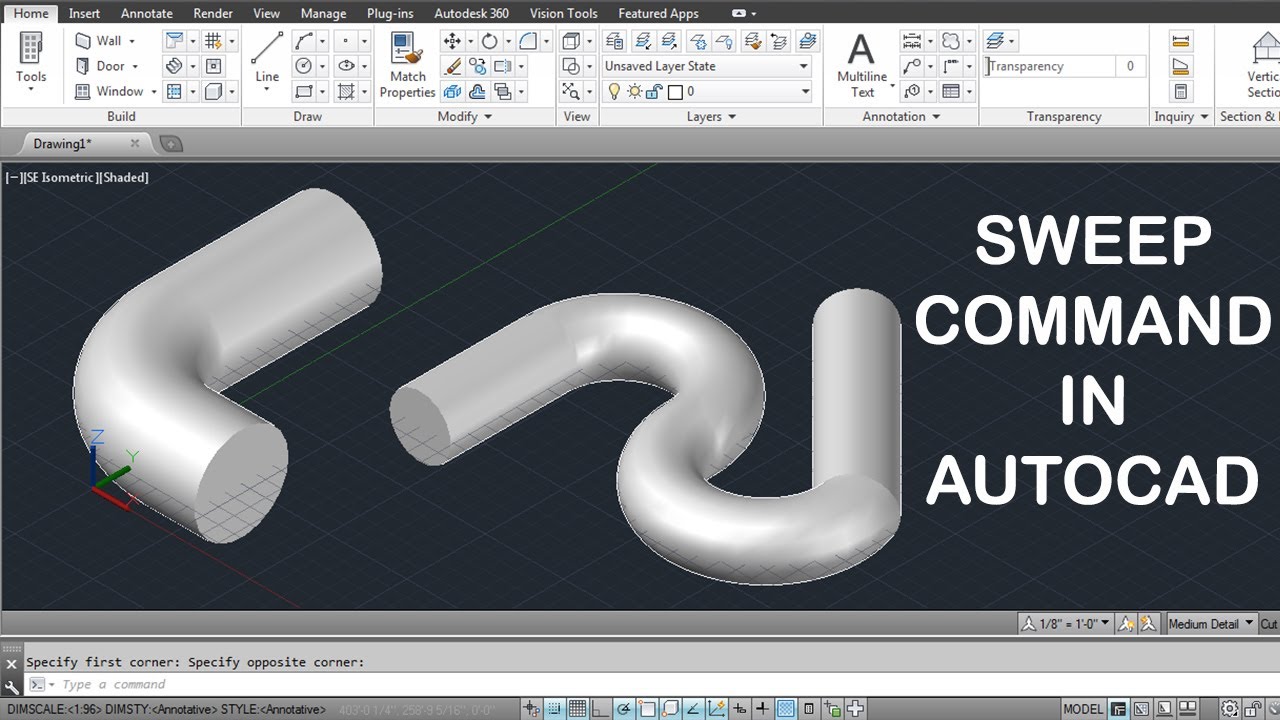Select the Window tool in Build panel

108,91
